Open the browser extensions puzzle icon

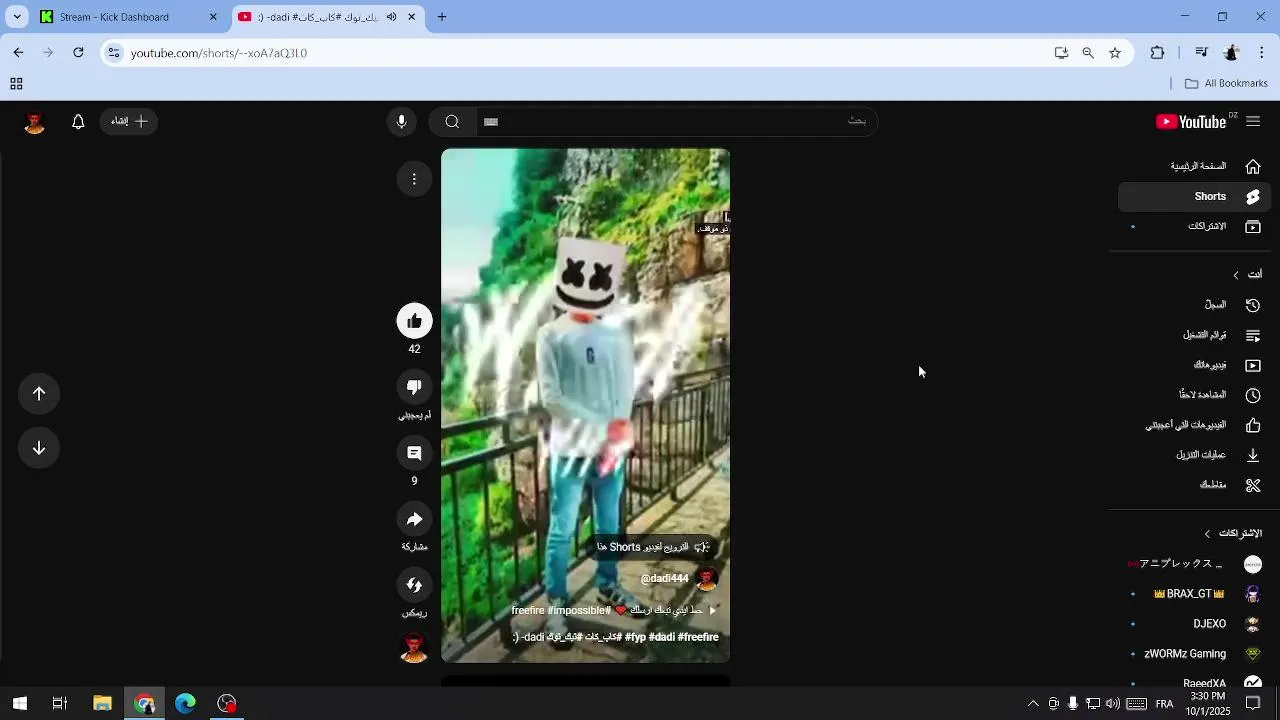click(1158, 53)
